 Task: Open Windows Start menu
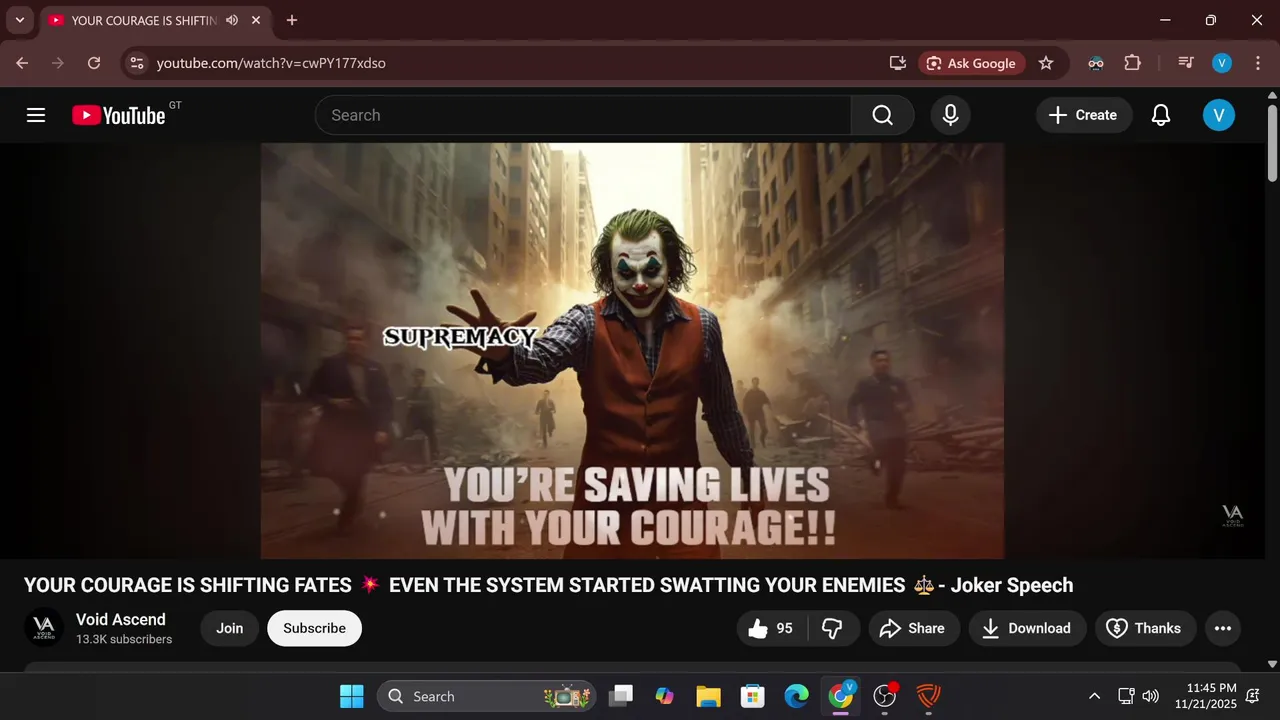point(352,696)
